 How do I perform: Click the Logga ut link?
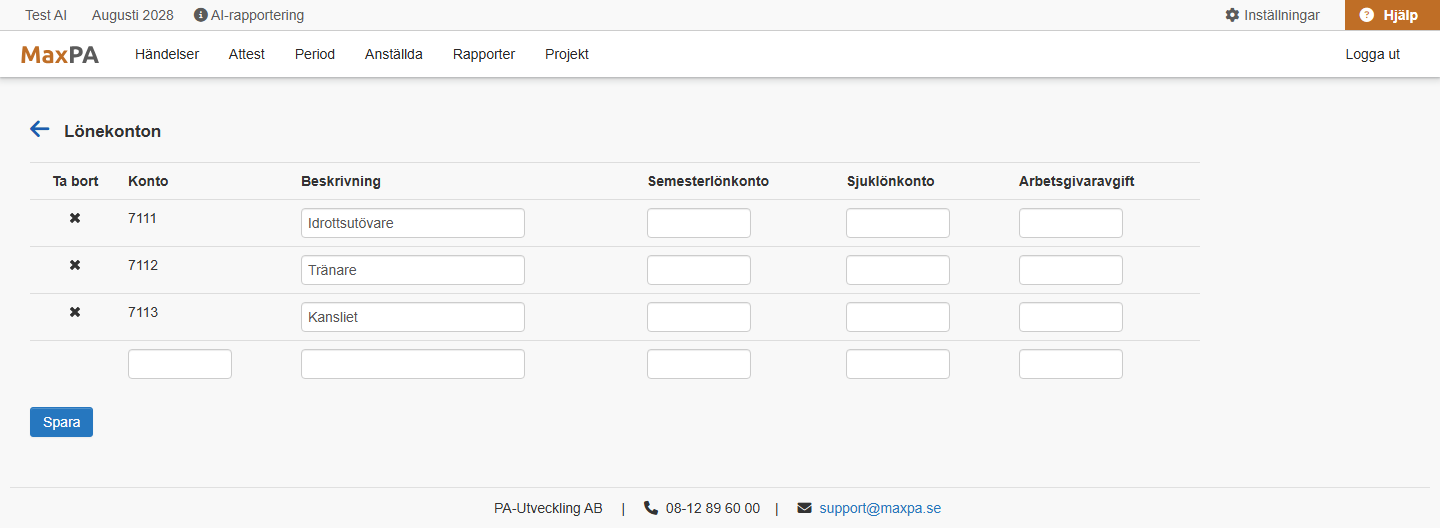pos(1373,54)
